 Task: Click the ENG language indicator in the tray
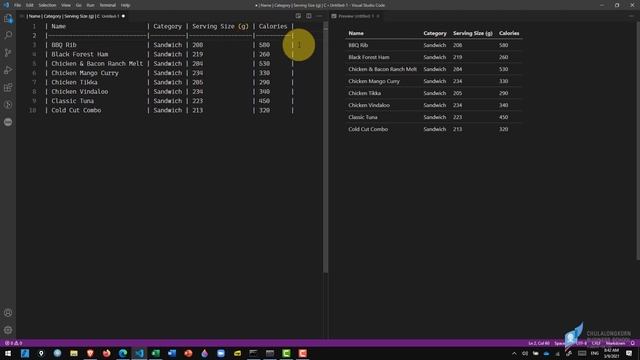click(x=595, y=353)
